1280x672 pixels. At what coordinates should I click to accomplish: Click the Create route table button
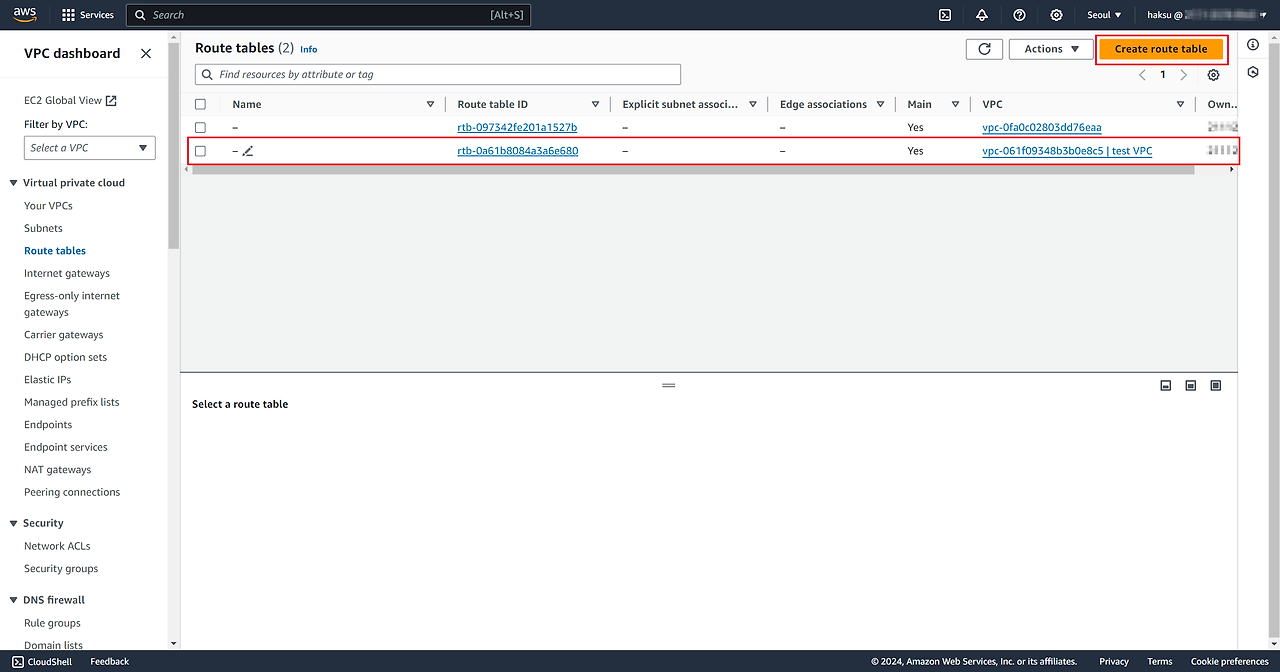(1160, 49)
